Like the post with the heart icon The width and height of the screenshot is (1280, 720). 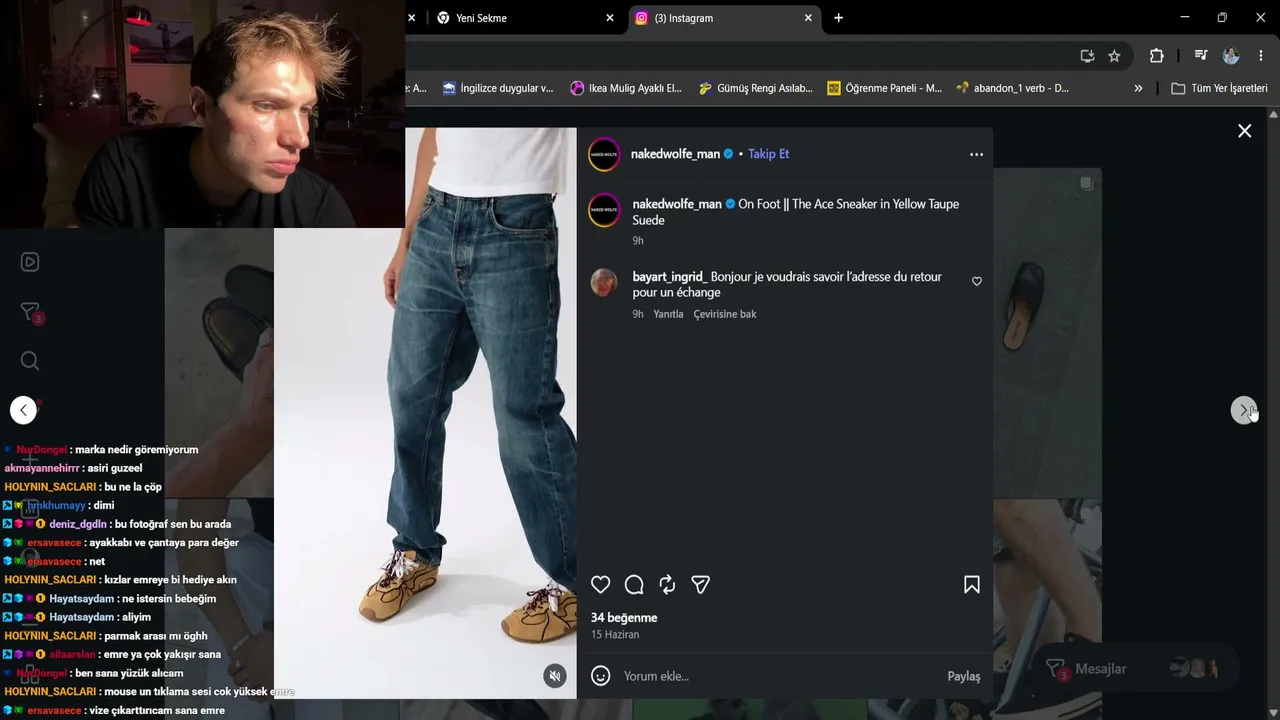(600, 585)
